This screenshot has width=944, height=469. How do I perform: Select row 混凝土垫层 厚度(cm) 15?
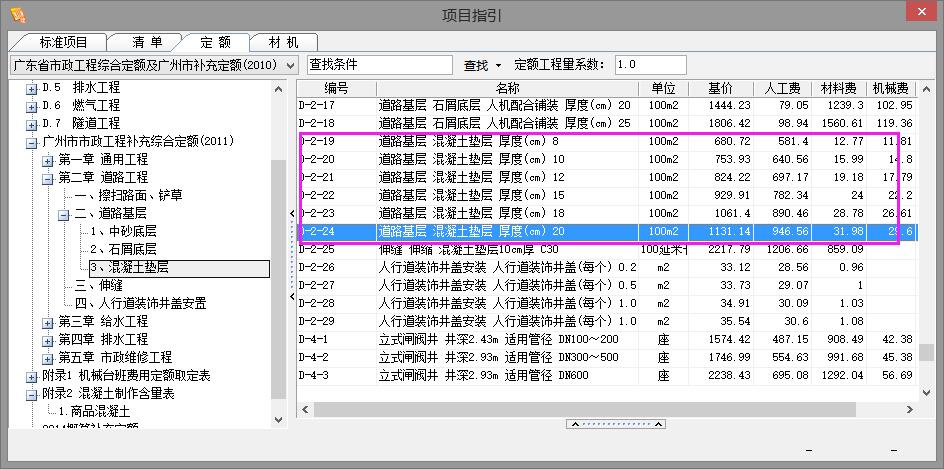[606, 195]
